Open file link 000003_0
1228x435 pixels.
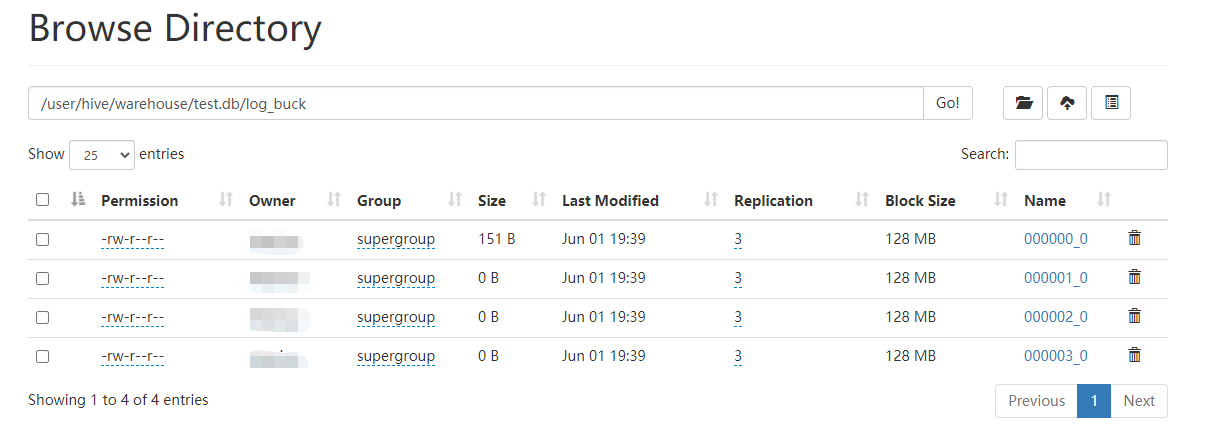point(1055,356)
